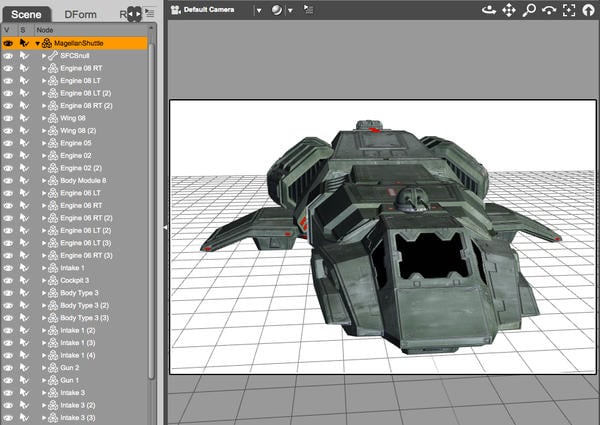
Task: Expand the Body Module 6 node
Action: pyautogui.click(x=44, y=181)
